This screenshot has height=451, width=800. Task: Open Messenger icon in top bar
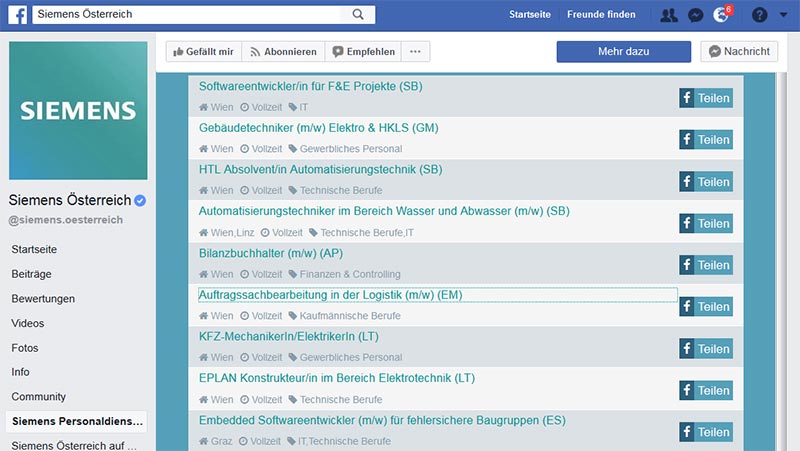click(696, 15)
